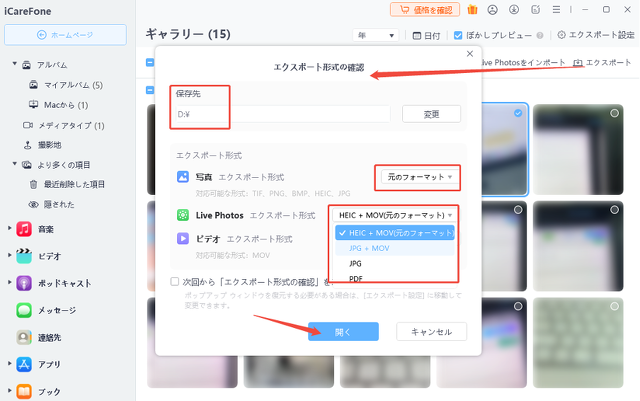Image resolution: width=640 pixels, height=401 pixels.
Task: Open the Podcast section icon
Action: (x=24, y=283)
